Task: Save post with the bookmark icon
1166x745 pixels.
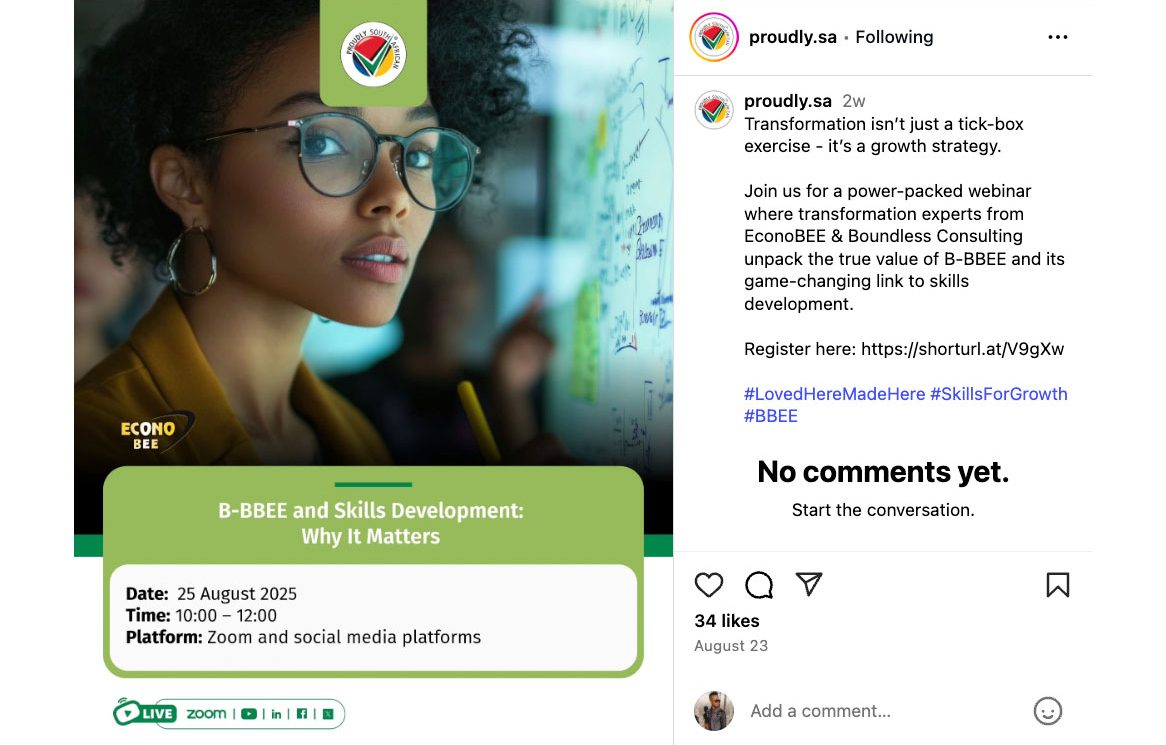Action: (1057, 585)
